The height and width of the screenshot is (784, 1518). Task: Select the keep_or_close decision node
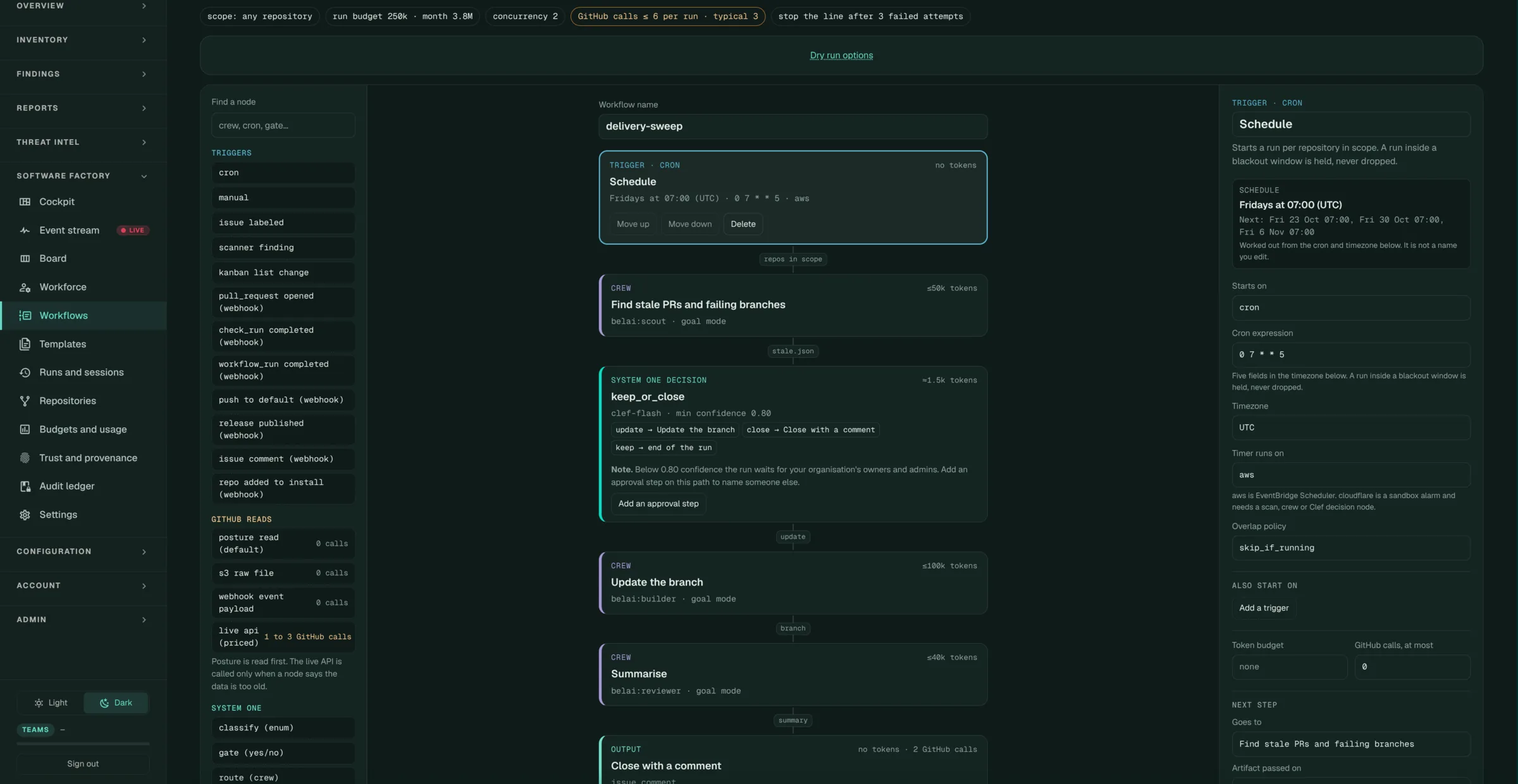793,444
